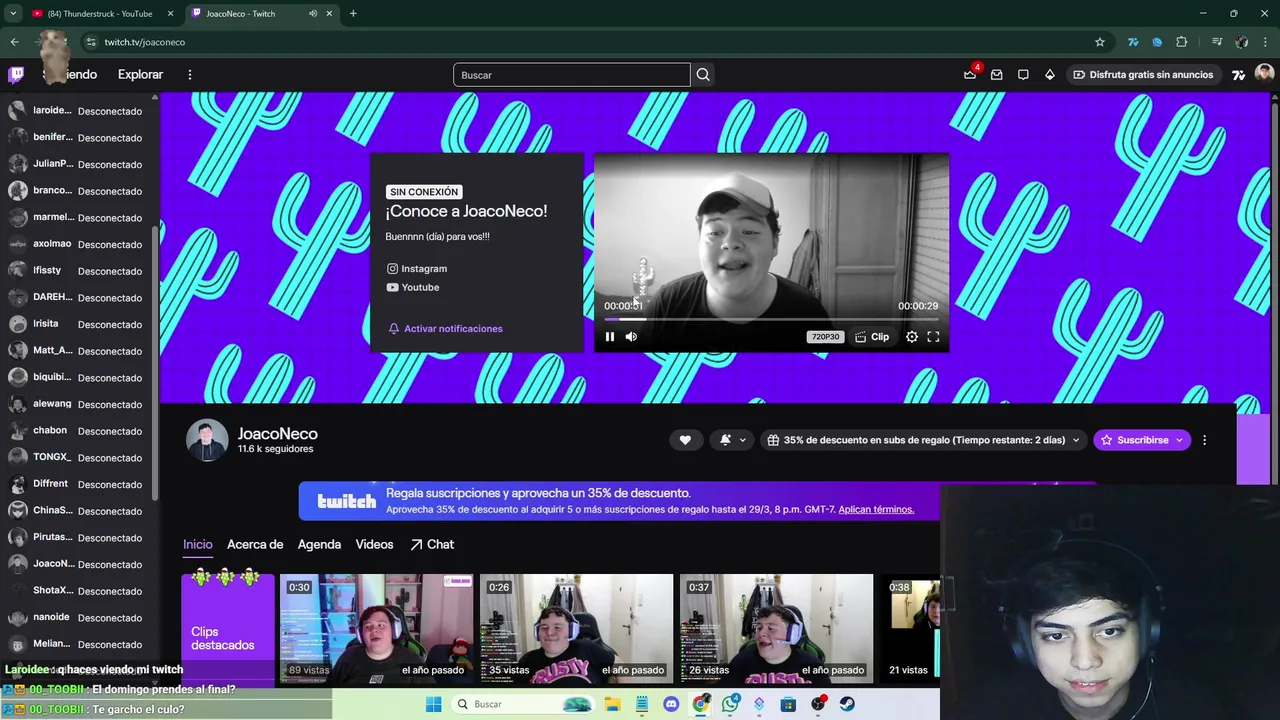Toggle follow with the heart button
This screenshot has width=1280, height=720.
(x=685, y=440)
